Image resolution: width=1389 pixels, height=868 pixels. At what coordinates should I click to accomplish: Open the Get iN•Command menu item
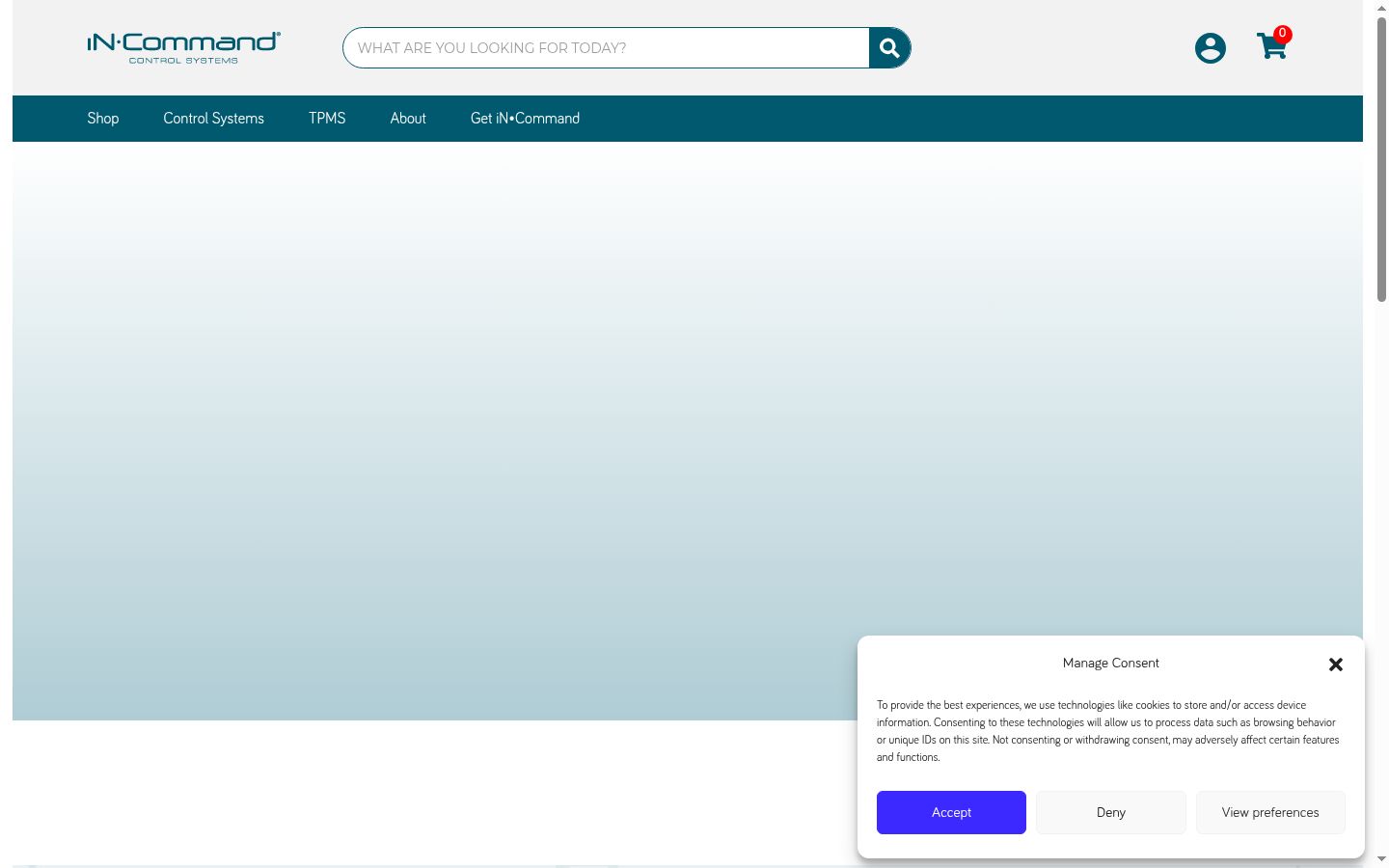pos(525,119)
